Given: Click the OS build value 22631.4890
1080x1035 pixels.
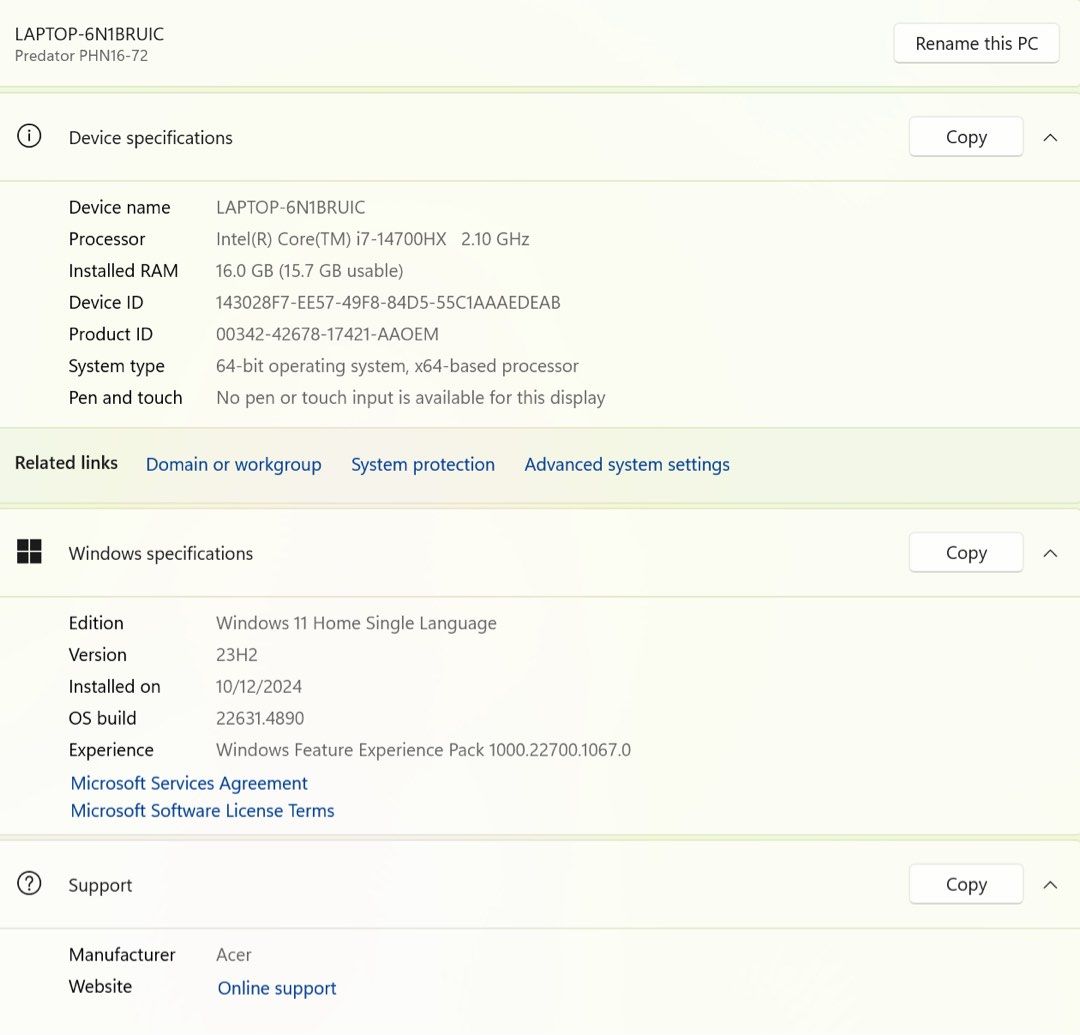Looking at the screenshot, I should (x=260, y=719).
